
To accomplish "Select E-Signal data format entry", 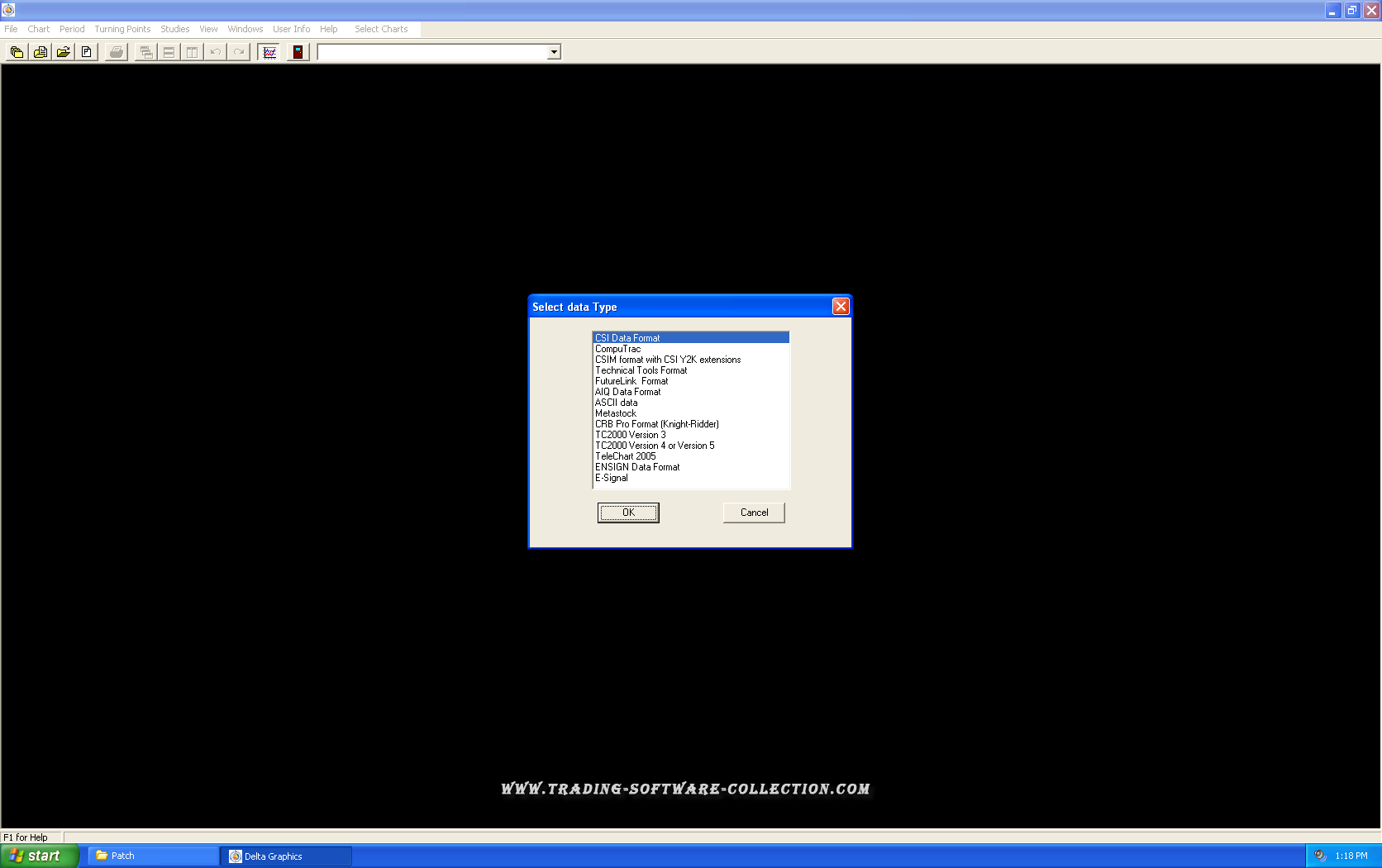I will click(x=612, y=478).
